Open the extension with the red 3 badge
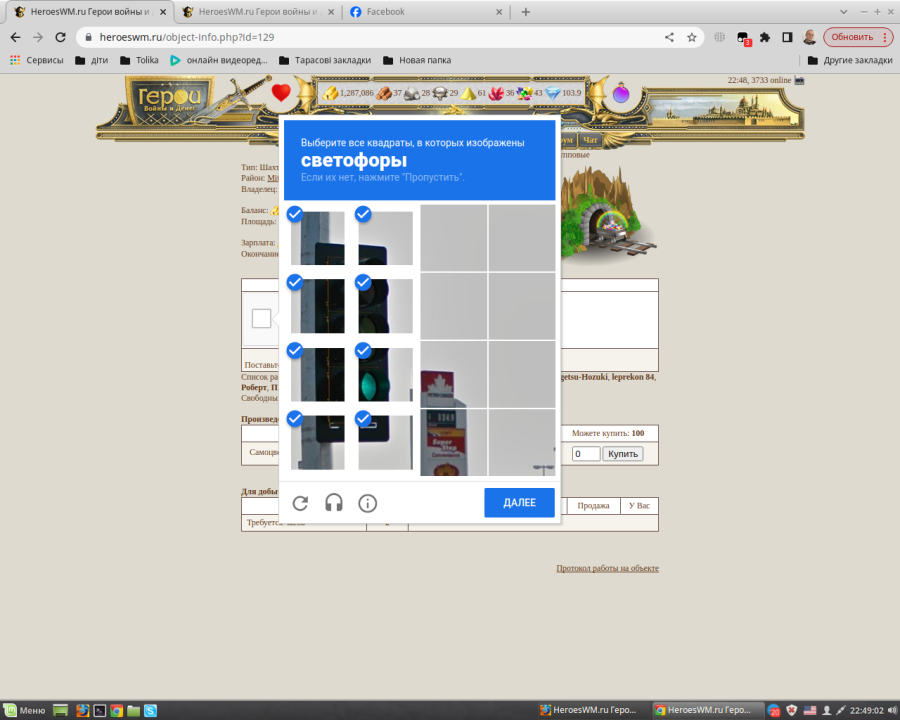Viewport: 900px width, 720px height. pos(743,38)
